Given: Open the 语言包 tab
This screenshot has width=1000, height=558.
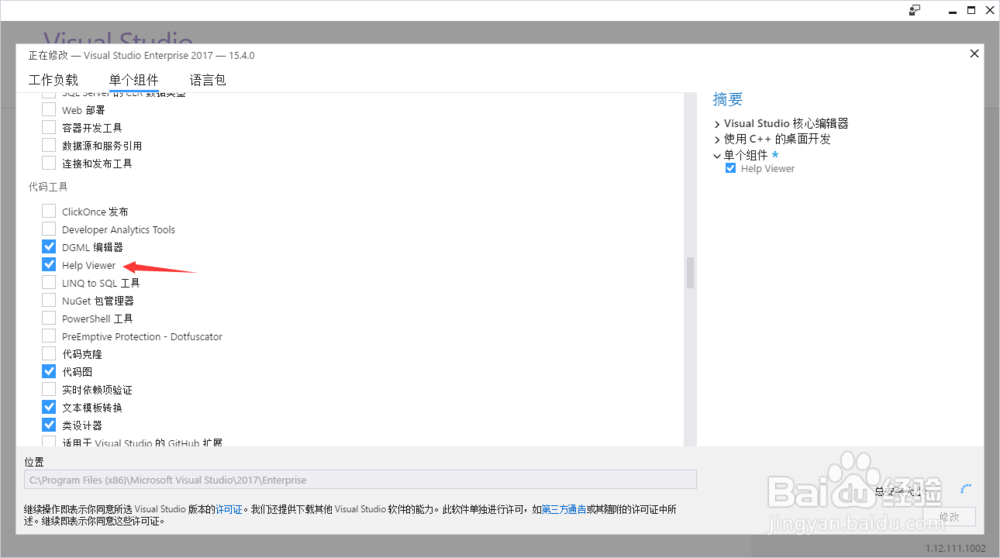Looking at the screenshot, I should click(x=207, y=80).
